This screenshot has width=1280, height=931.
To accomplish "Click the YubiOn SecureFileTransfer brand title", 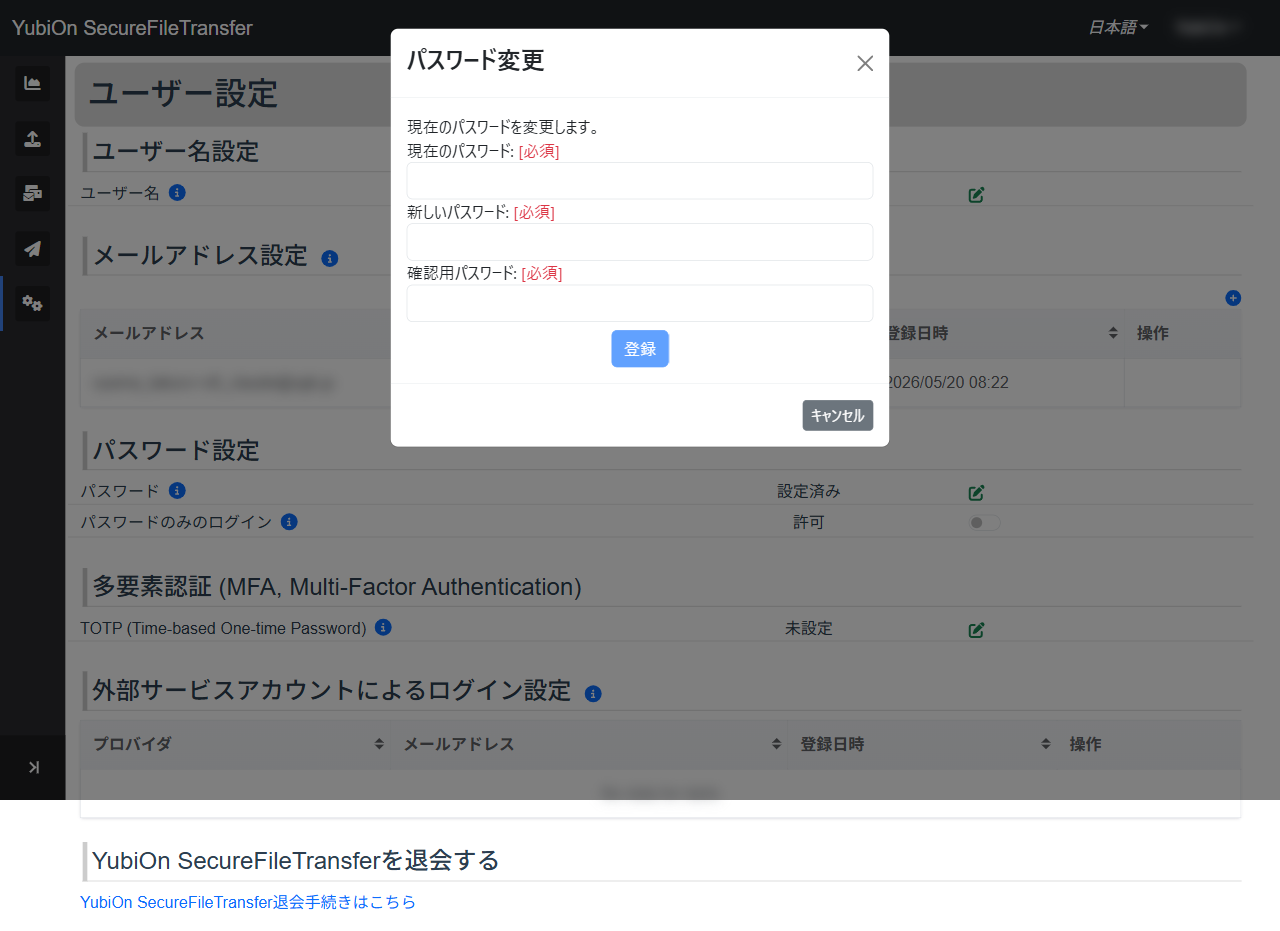I will pyautogui.click(x=132, y=28).
